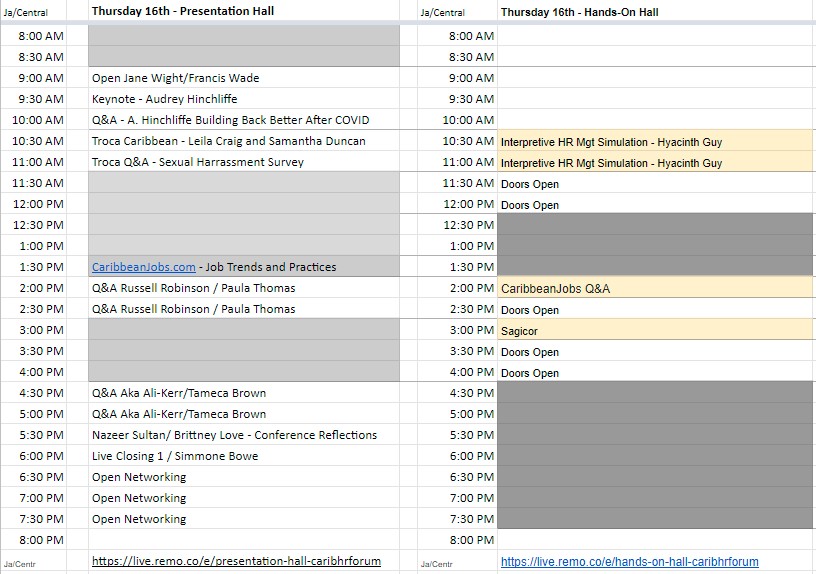The height and width of the screenshot is (574, 816).
Task: Click Presentation Hall 8:00 AM time cell
Action: point(34,36)
